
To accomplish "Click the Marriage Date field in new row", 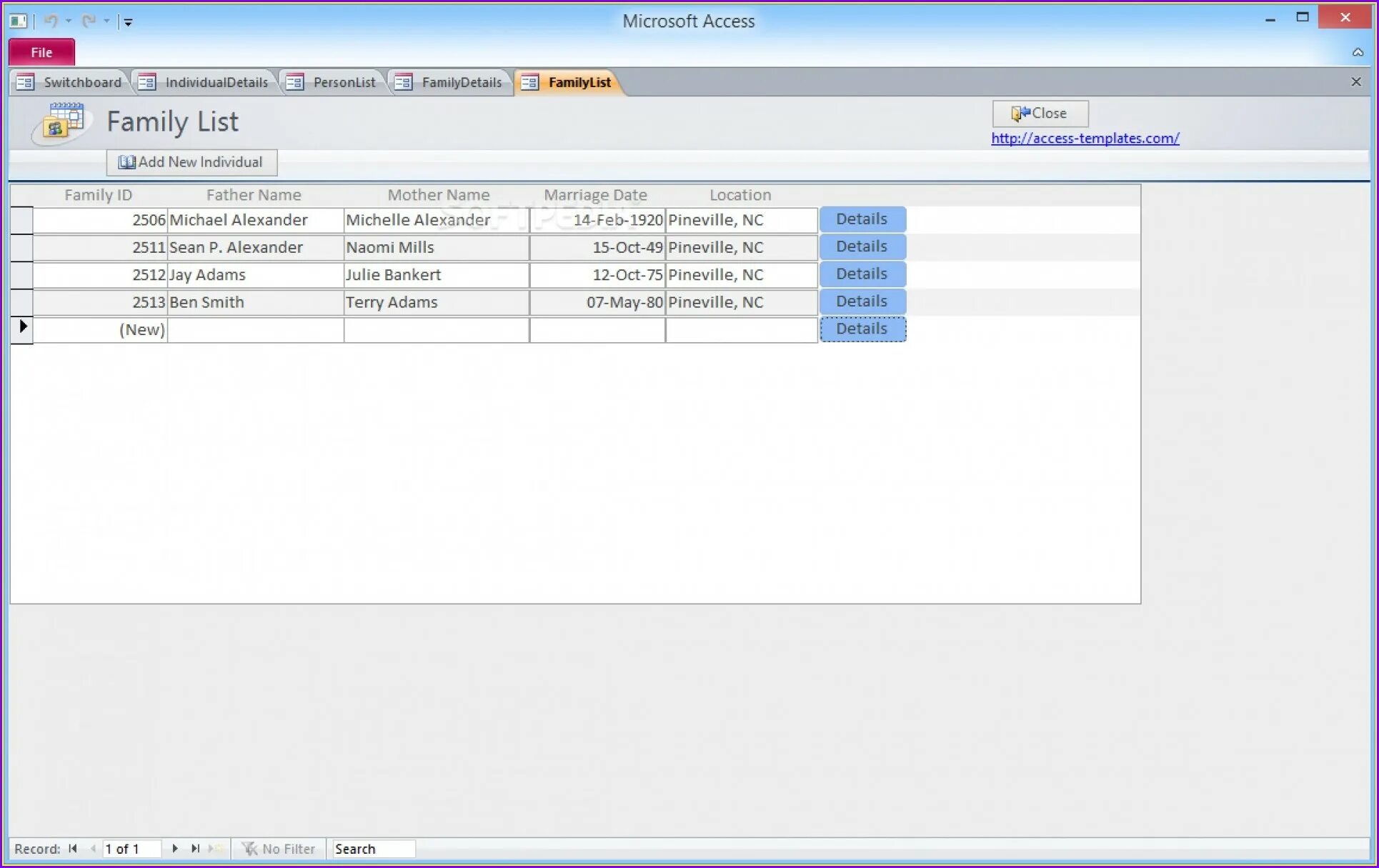I will coord(597,329).
